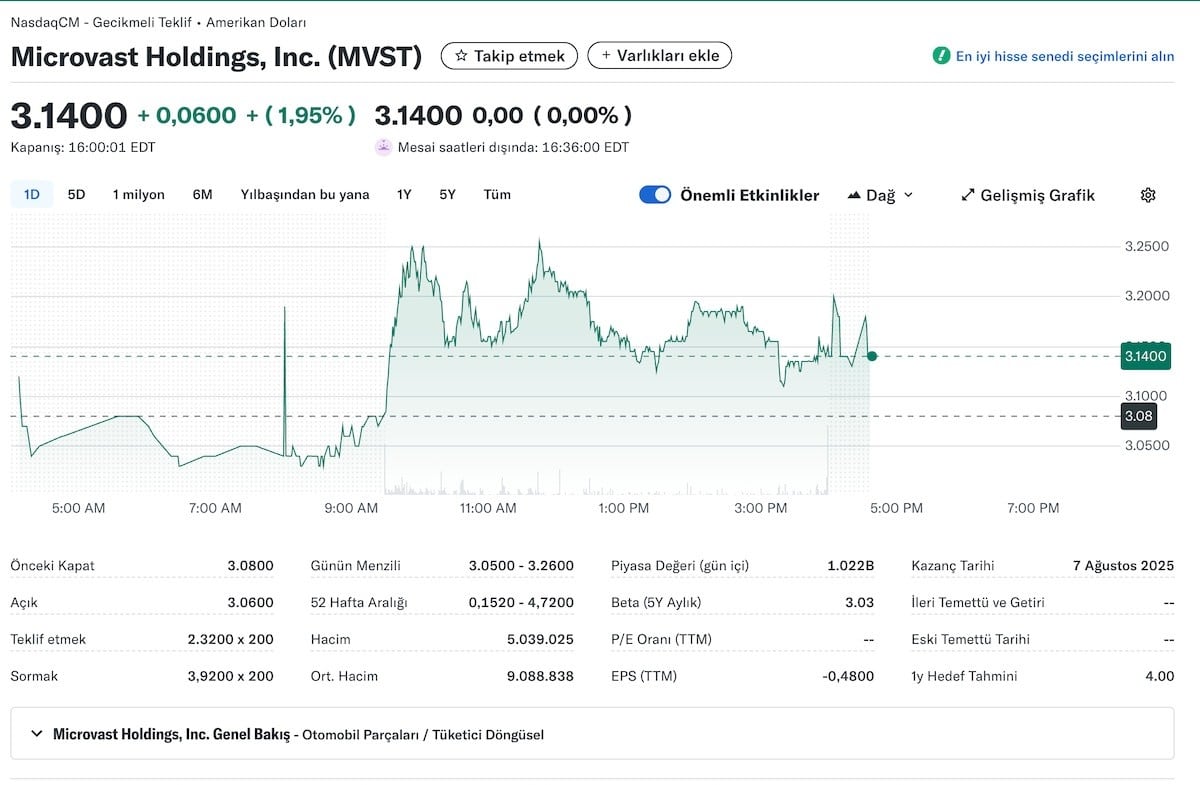1200x785 pixels.
Task: Click the Hacim value 5.039.025
Action: 540,639
